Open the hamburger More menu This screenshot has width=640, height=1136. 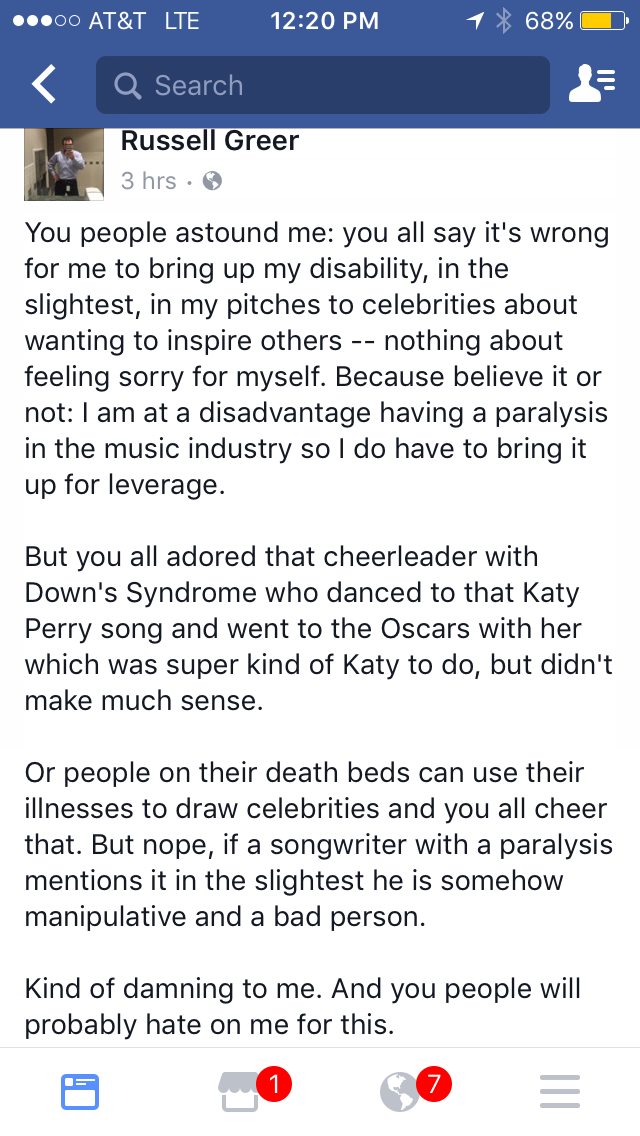click(560, 1093)
